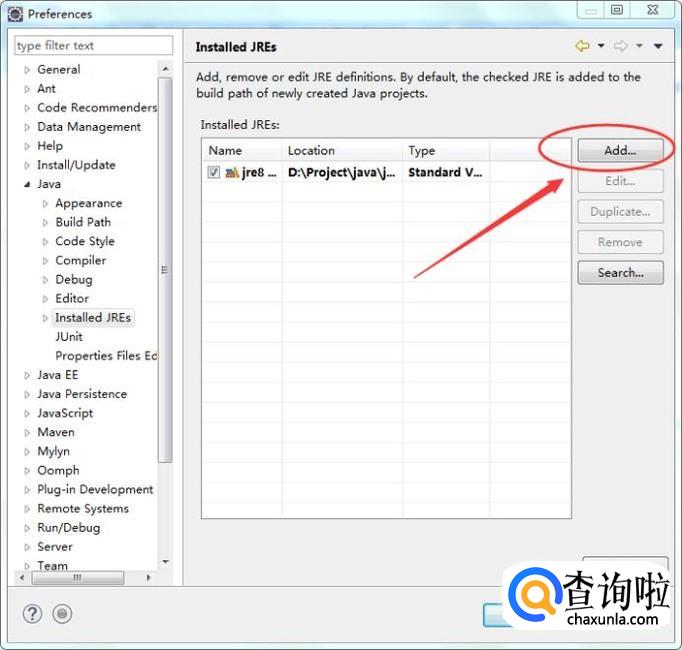
Task: Select Code Style in the tree
Action: tap(85, 241)
